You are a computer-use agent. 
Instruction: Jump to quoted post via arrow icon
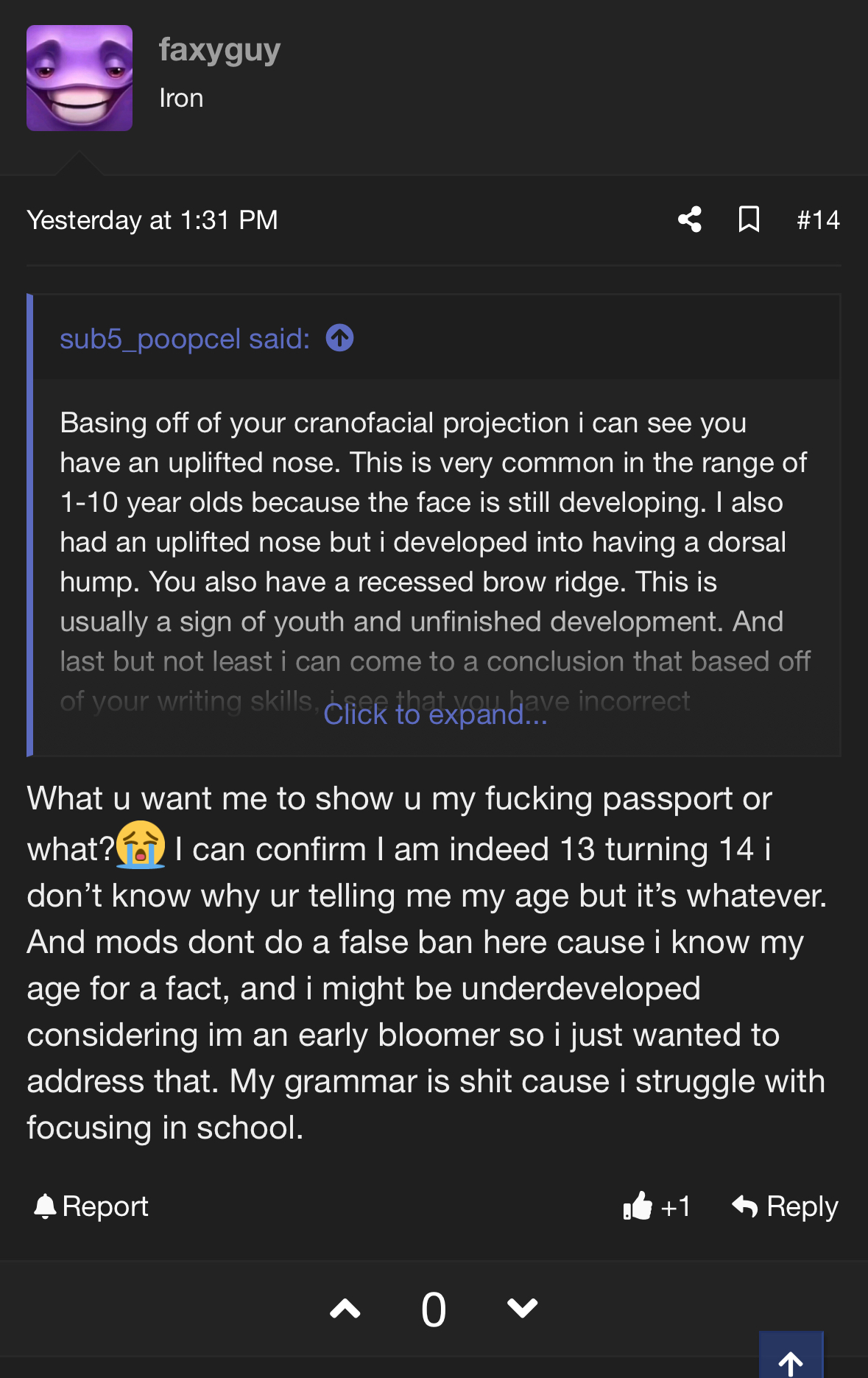click(x=339, y=338)
